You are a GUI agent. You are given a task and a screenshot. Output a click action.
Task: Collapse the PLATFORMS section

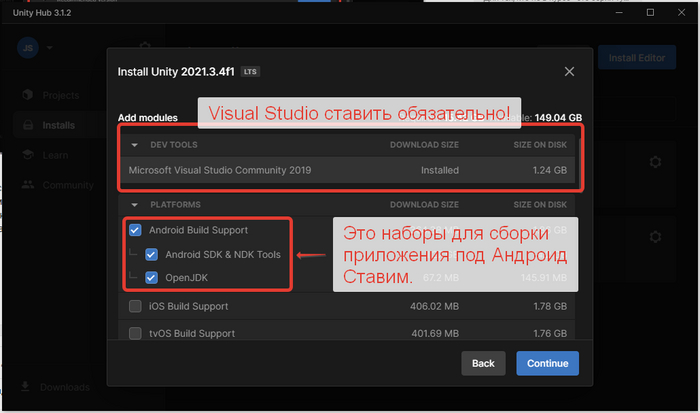[134, 204]
